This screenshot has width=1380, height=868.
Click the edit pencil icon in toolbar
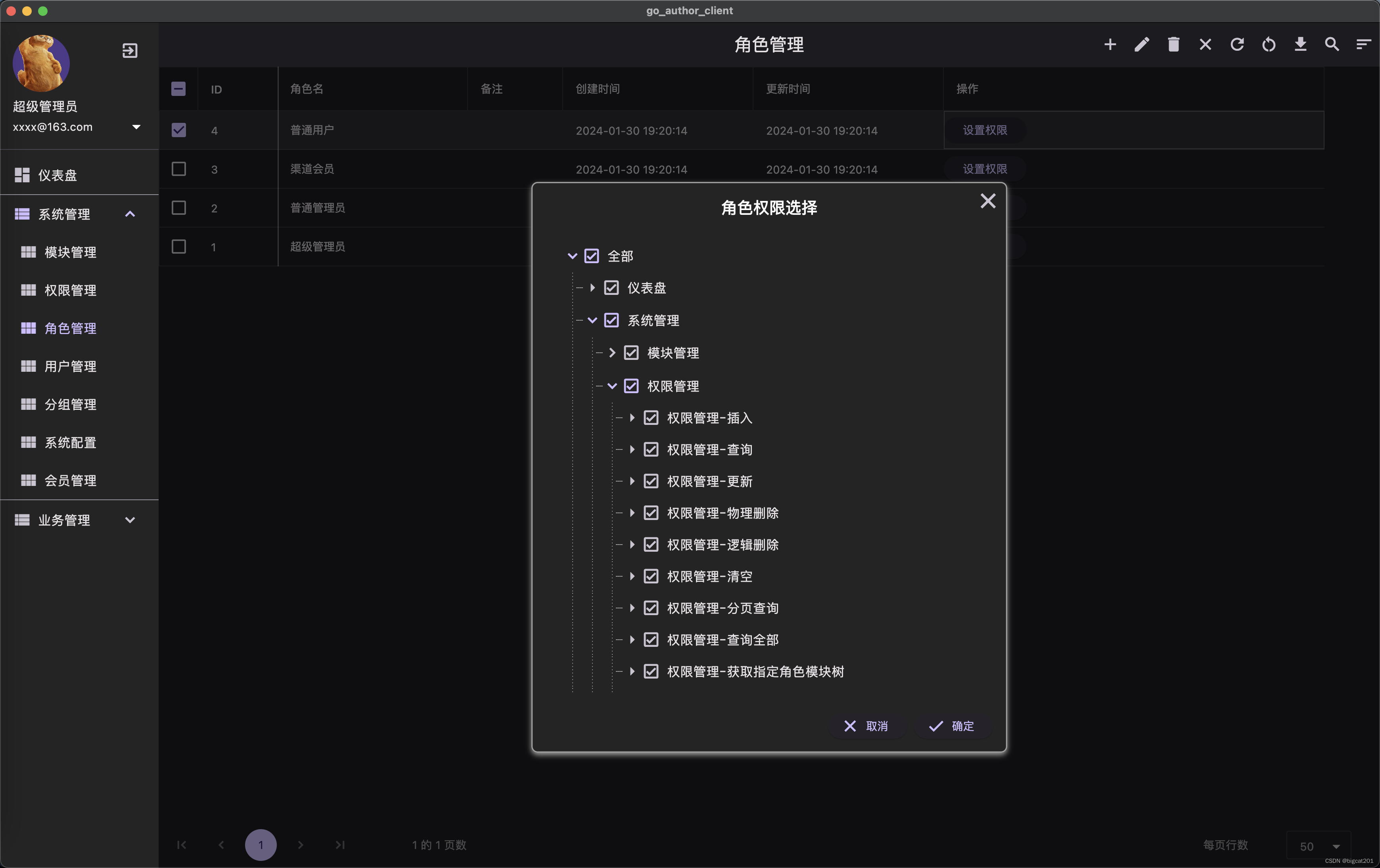click(x=1142, y=44)
